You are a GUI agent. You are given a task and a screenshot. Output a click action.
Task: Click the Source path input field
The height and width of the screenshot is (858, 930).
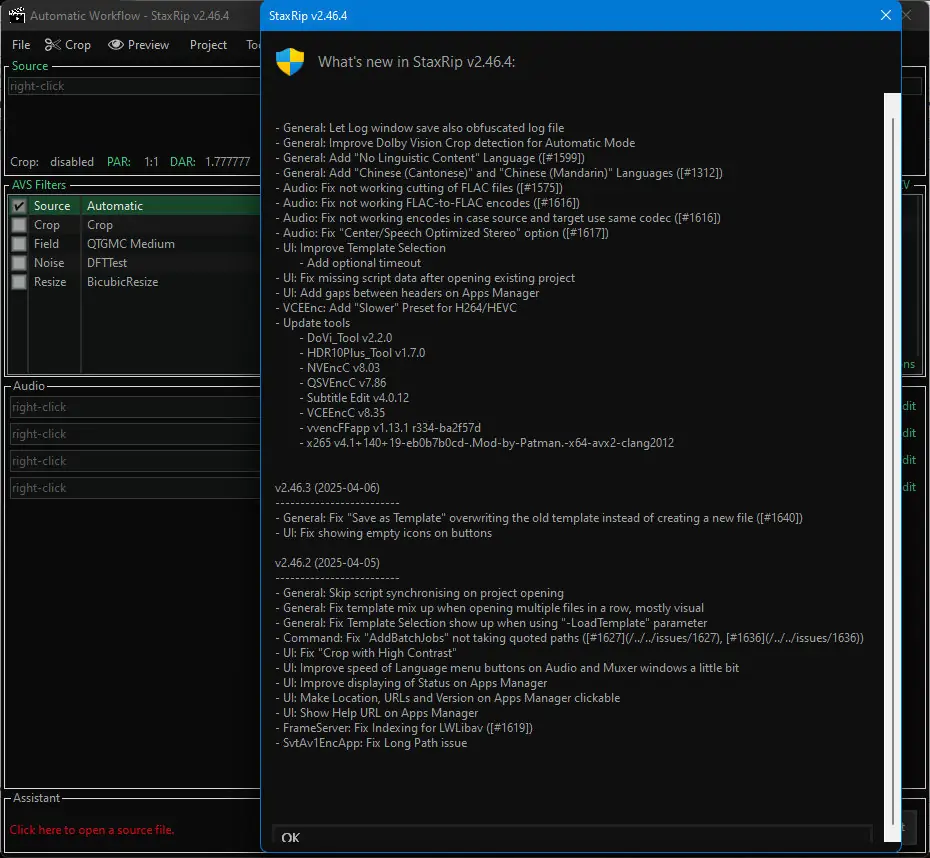click(135, 86)
